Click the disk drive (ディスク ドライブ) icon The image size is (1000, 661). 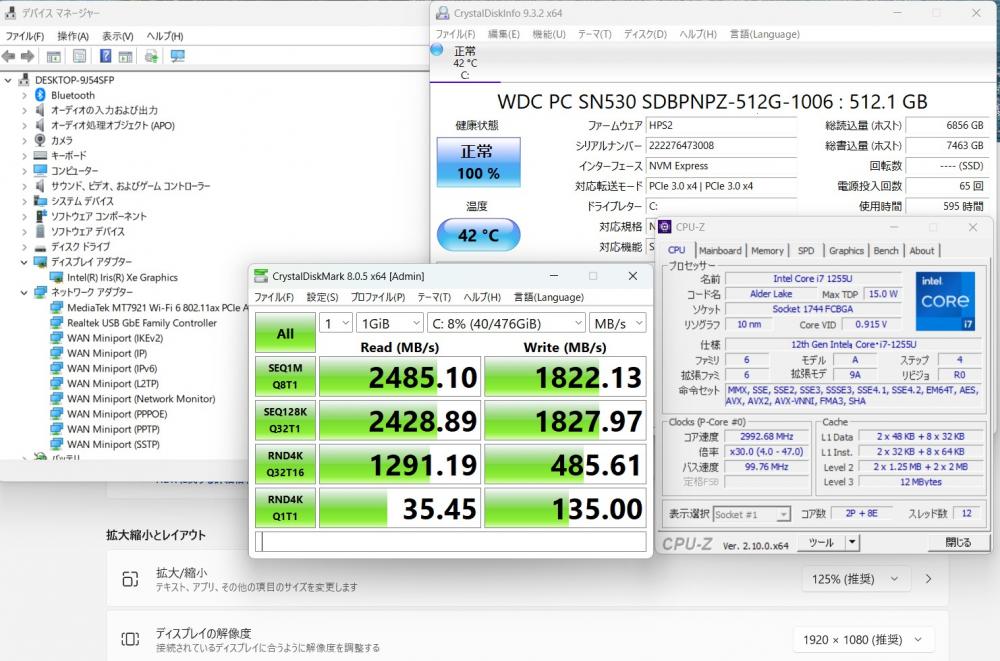40,247
